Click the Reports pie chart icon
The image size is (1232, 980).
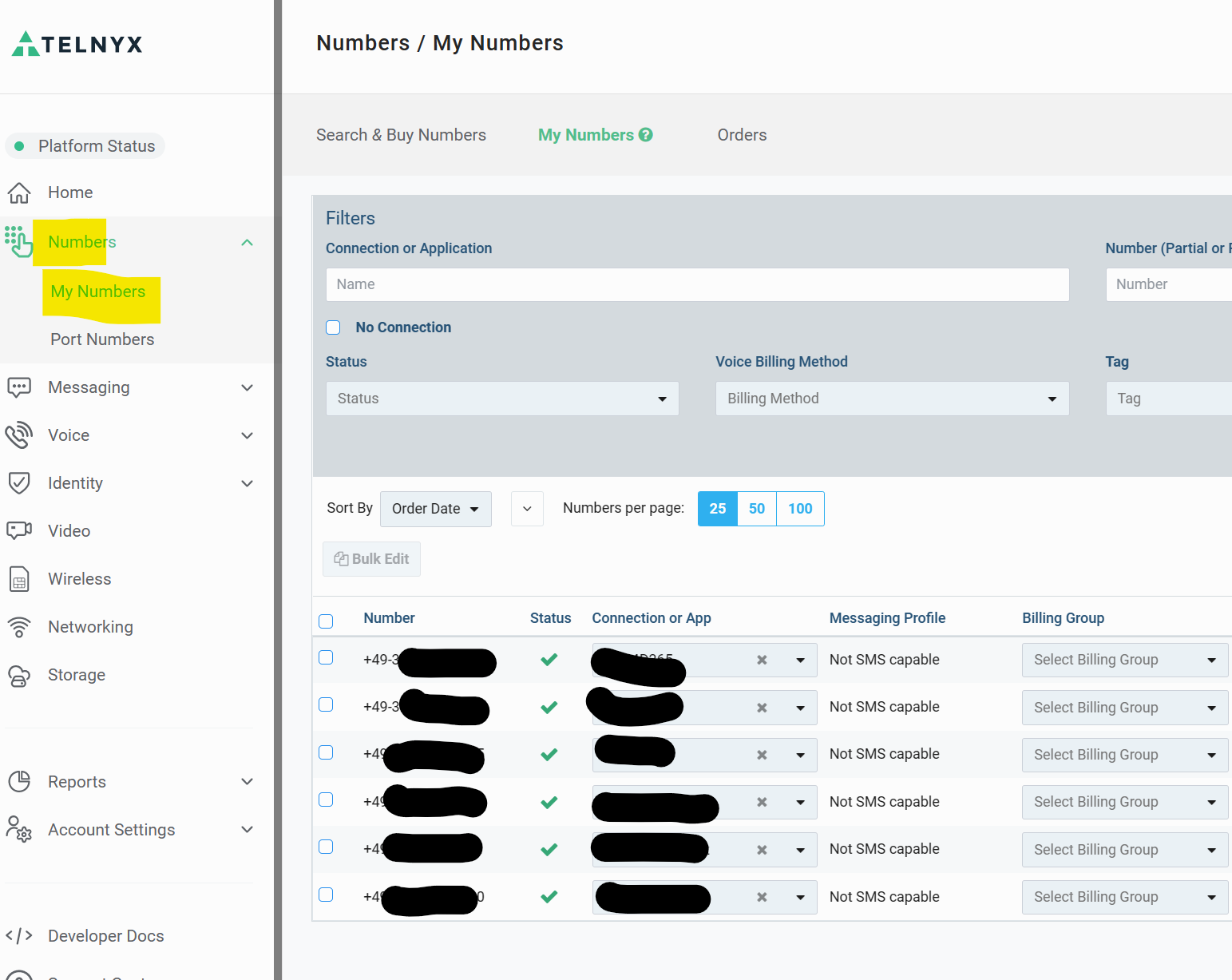point(19,782)
